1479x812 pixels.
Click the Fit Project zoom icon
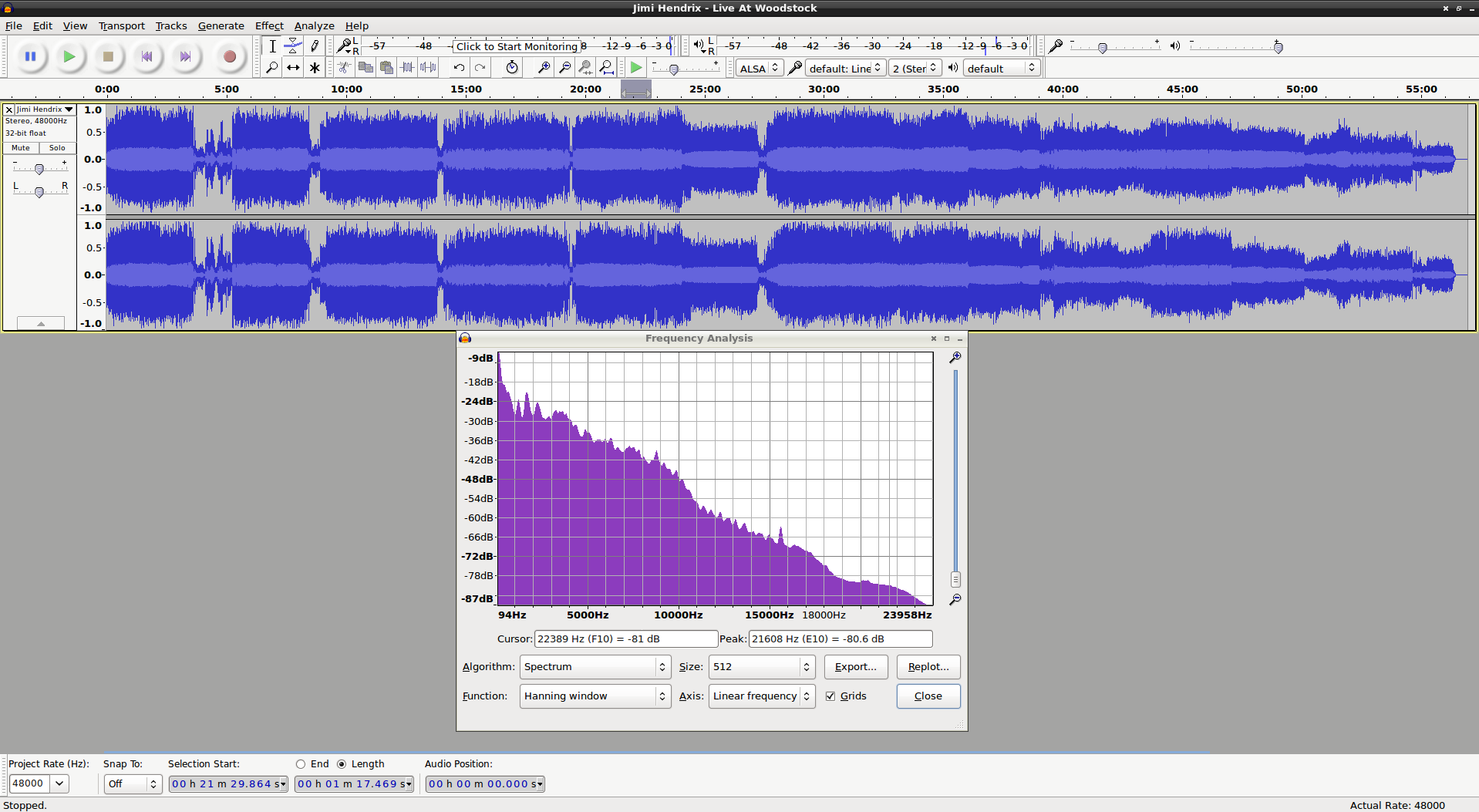point(606,68)
